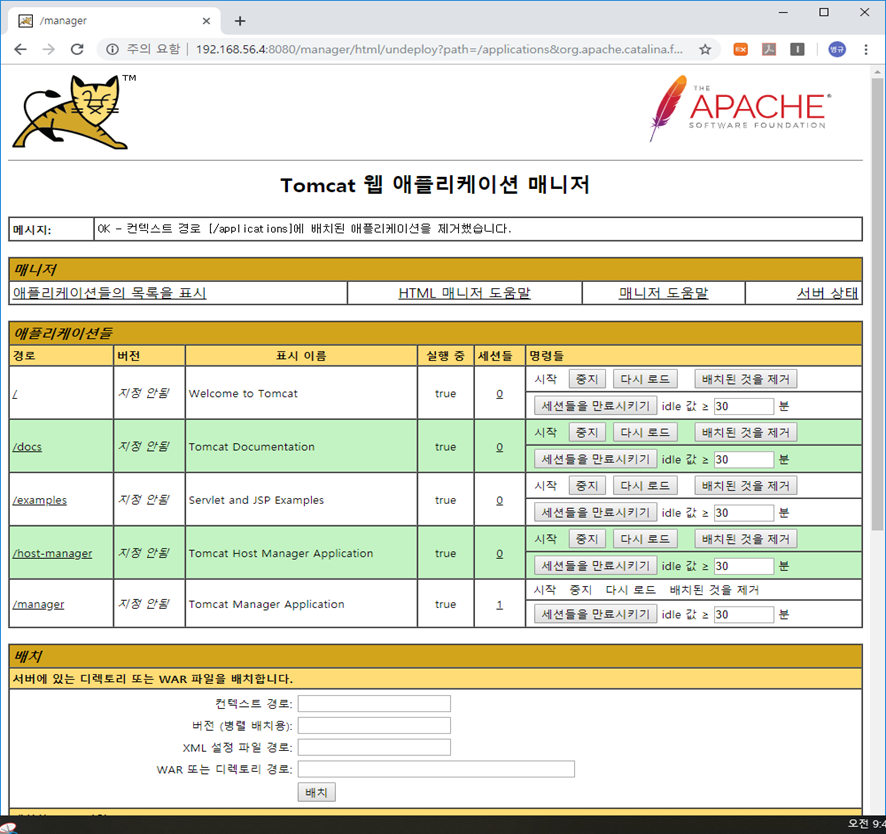Open 매니저 도움말 link
Image resolution: width=886 pixels, height=834 pixels.
663,293
